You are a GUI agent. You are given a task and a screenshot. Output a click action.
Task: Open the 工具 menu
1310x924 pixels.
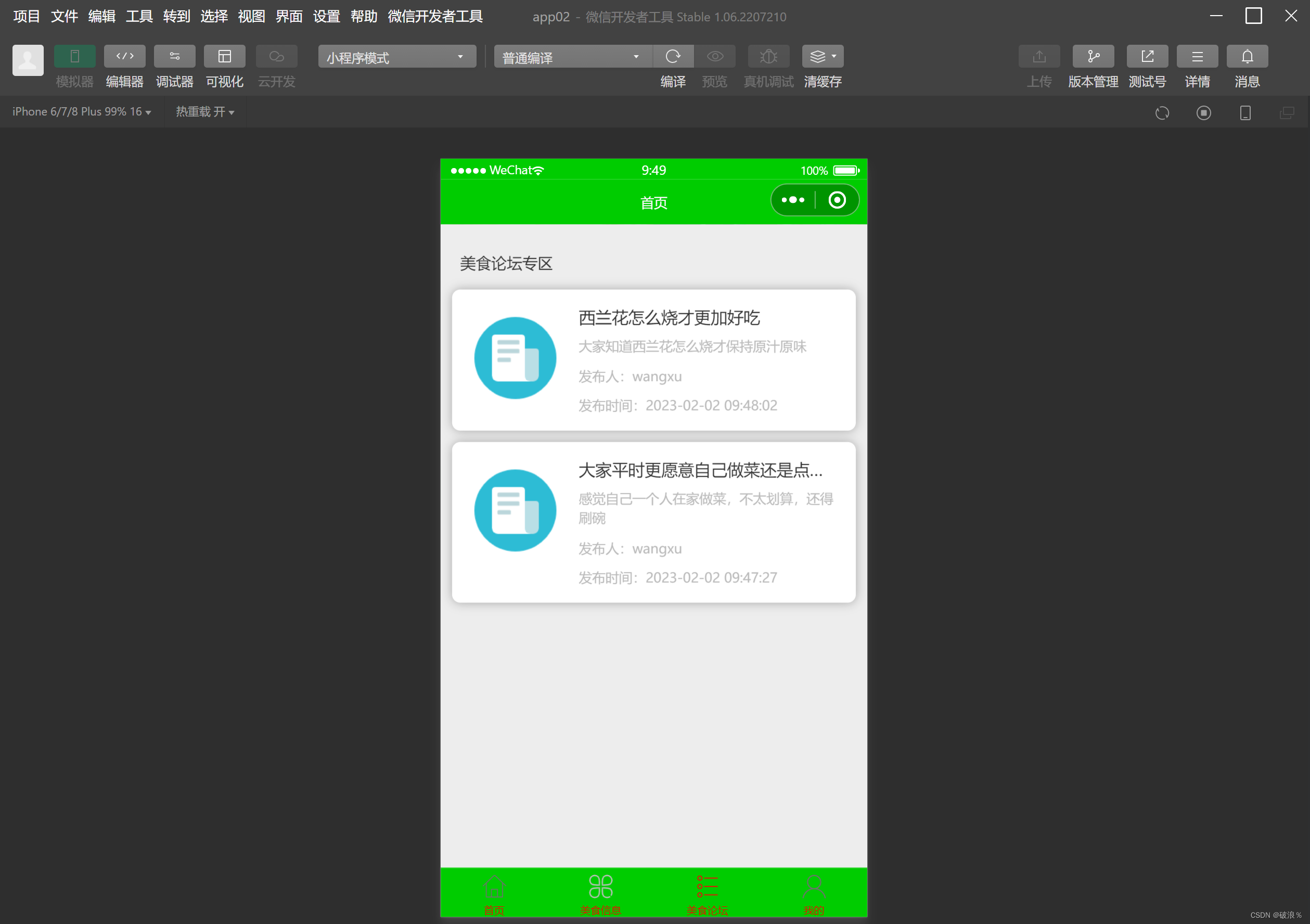point(140,17)
